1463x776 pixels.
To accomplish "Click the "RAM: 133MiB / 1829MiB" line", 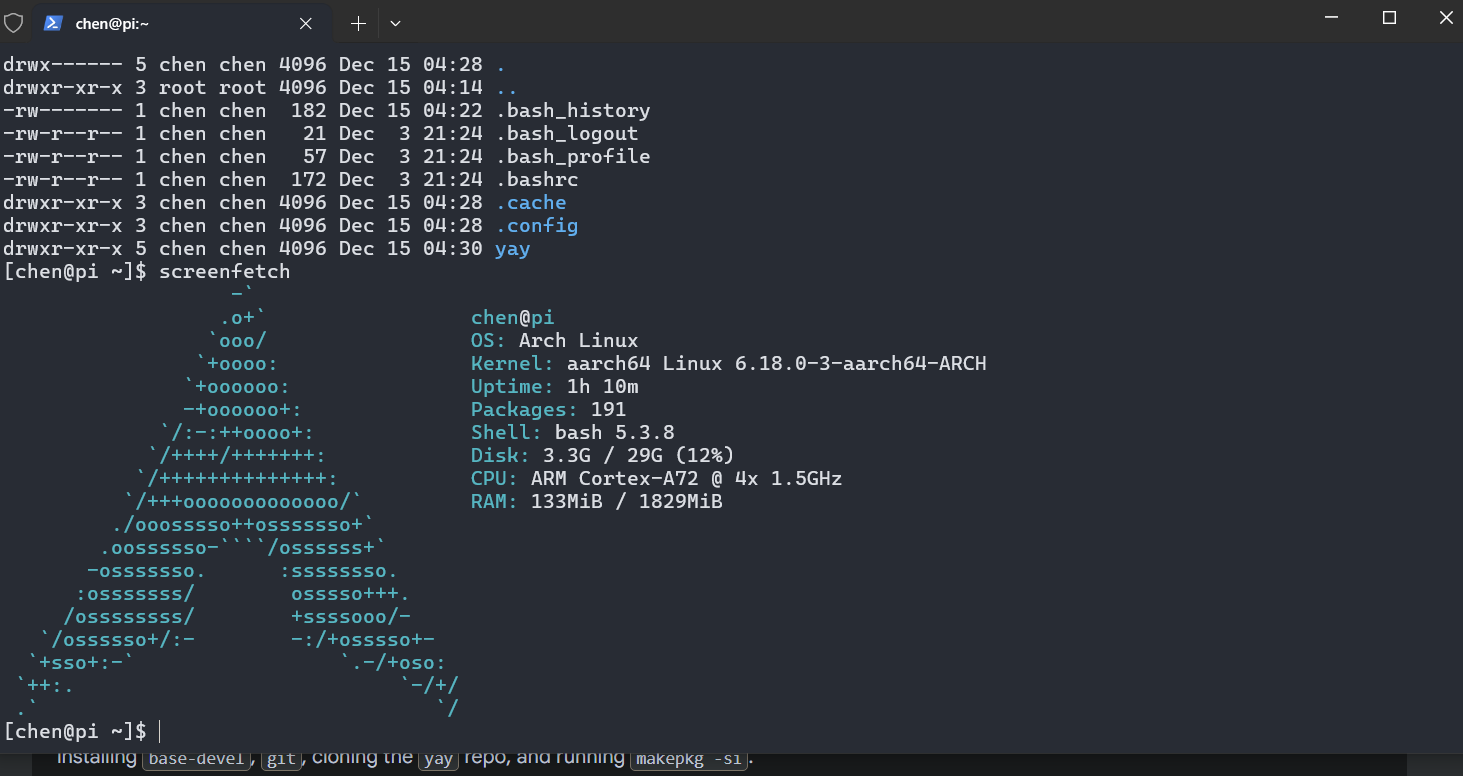I will [597, 502].
